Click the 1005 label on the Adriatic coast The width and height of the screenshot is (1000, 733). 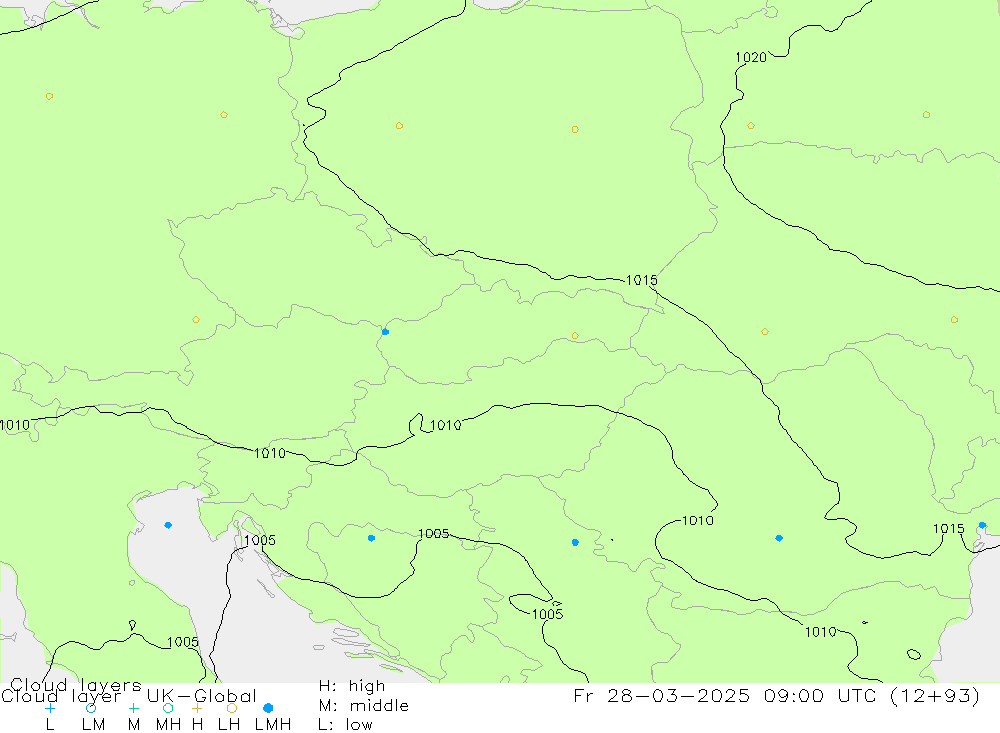[260, 540]
